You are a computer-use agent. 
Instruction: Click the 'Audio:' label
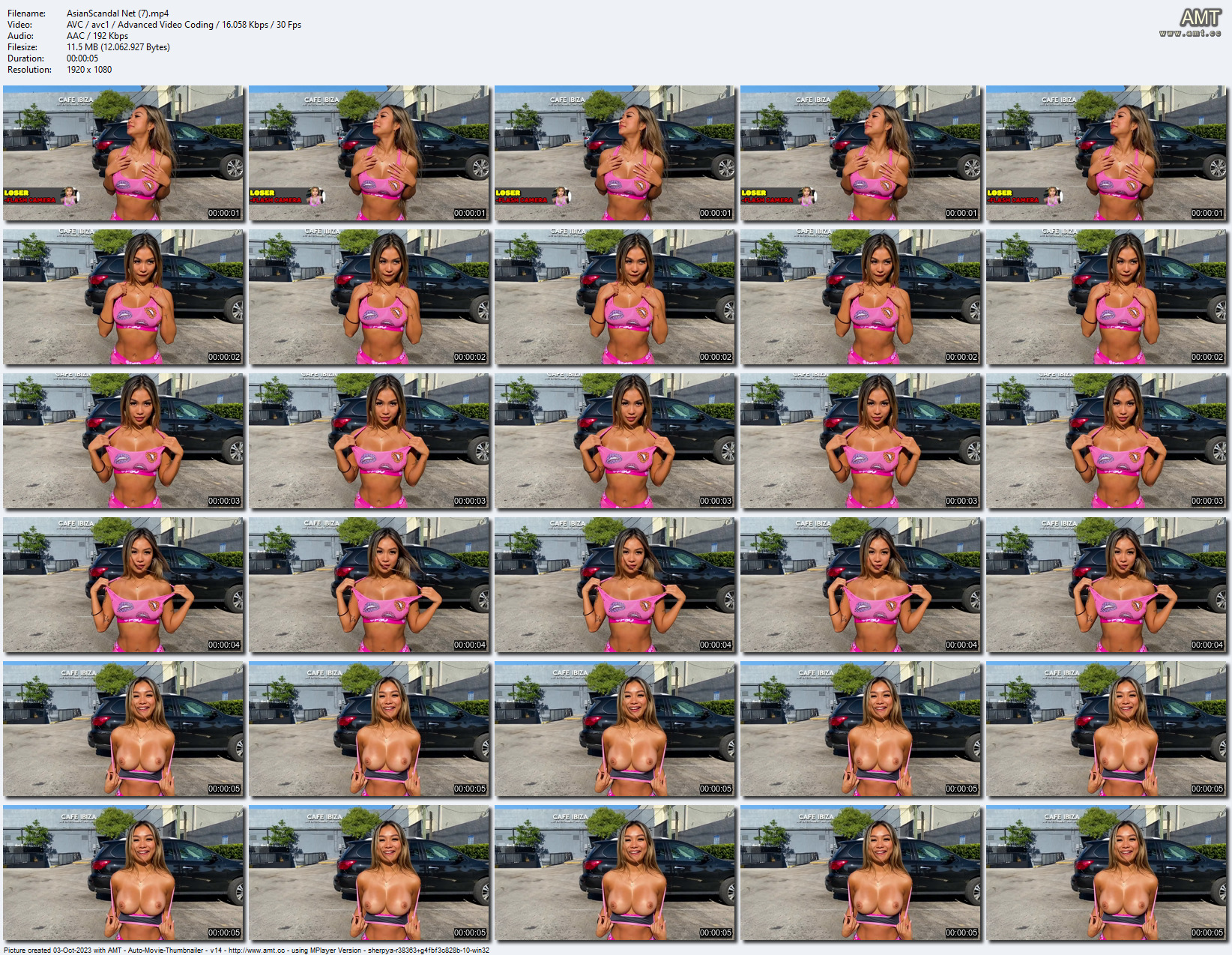(20, 36)
